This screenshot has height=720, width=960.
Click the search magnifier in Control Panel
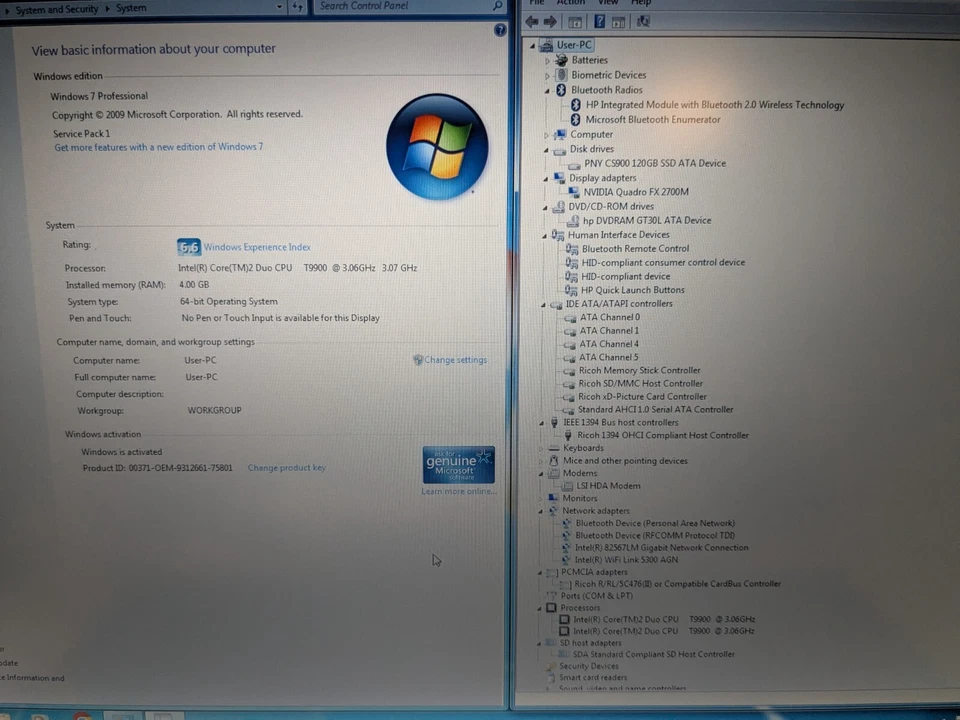(x=498, y=6)
